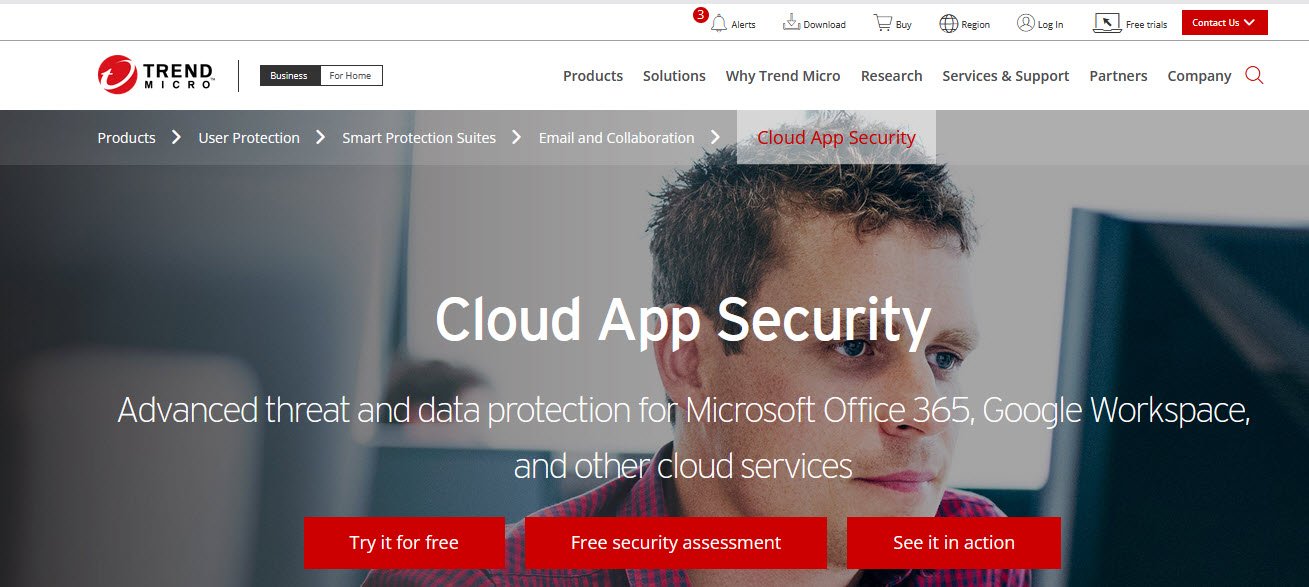This screenshot has width=1309, height=587.
Task: Go to Products breadcrumb
Action: click(x=126, y=138)
